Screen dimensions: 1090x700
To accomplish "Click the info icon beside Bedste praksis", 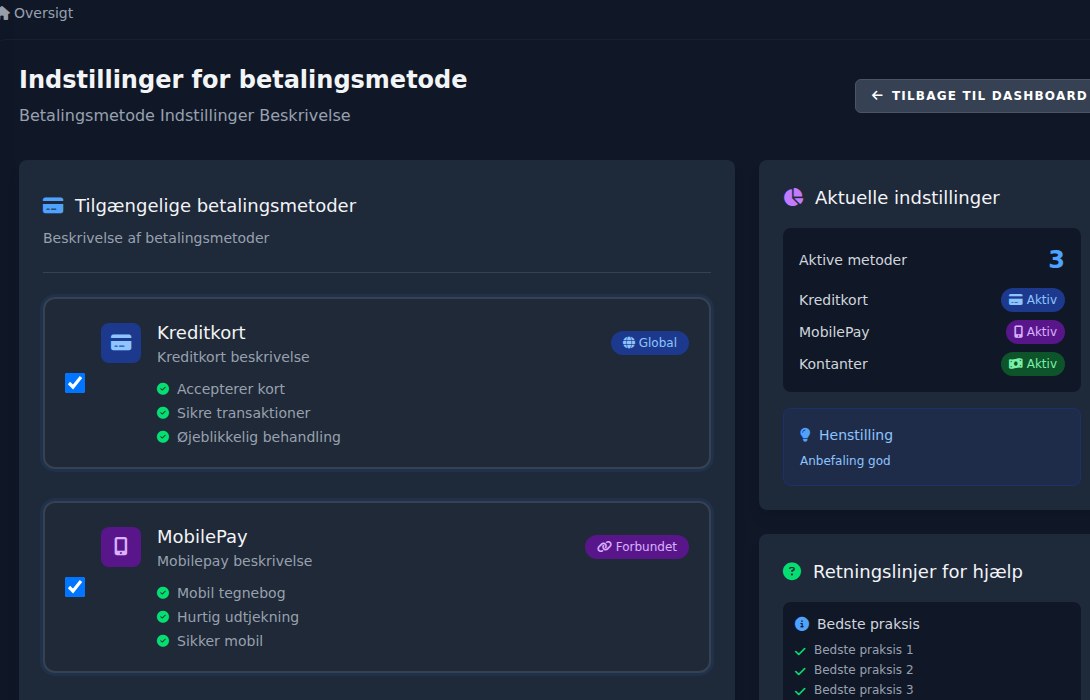I will [802, 624].
